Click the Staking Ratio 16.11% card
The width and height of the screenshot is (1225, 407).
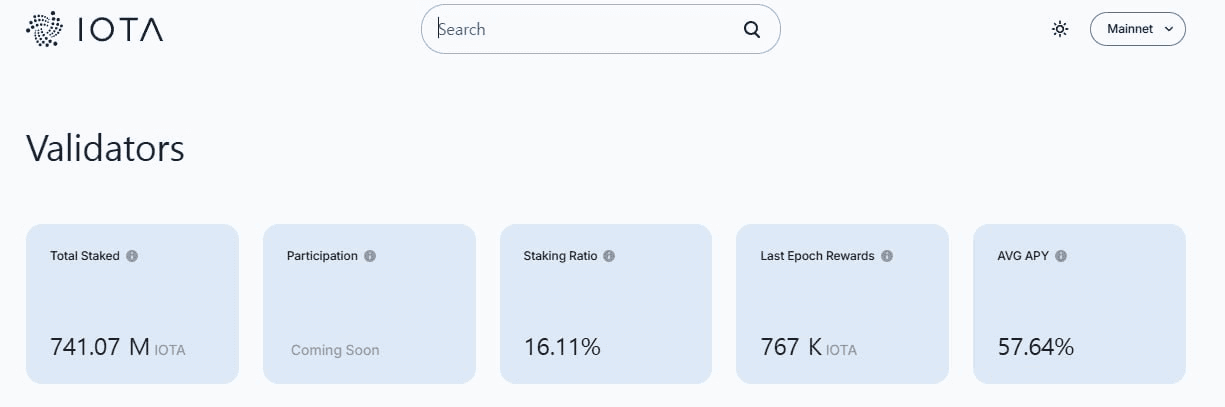tap(606, 304)
